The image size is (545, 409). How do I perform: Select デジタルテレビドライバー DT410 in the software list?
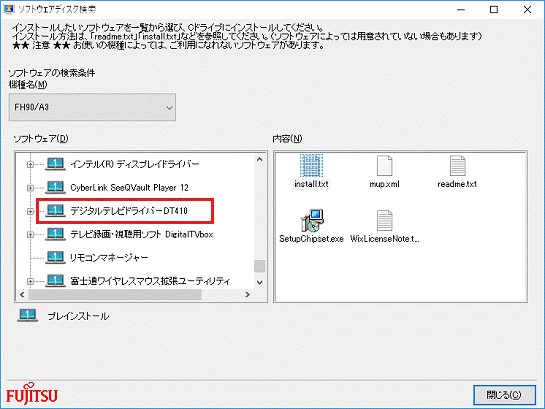click(129, 211)
